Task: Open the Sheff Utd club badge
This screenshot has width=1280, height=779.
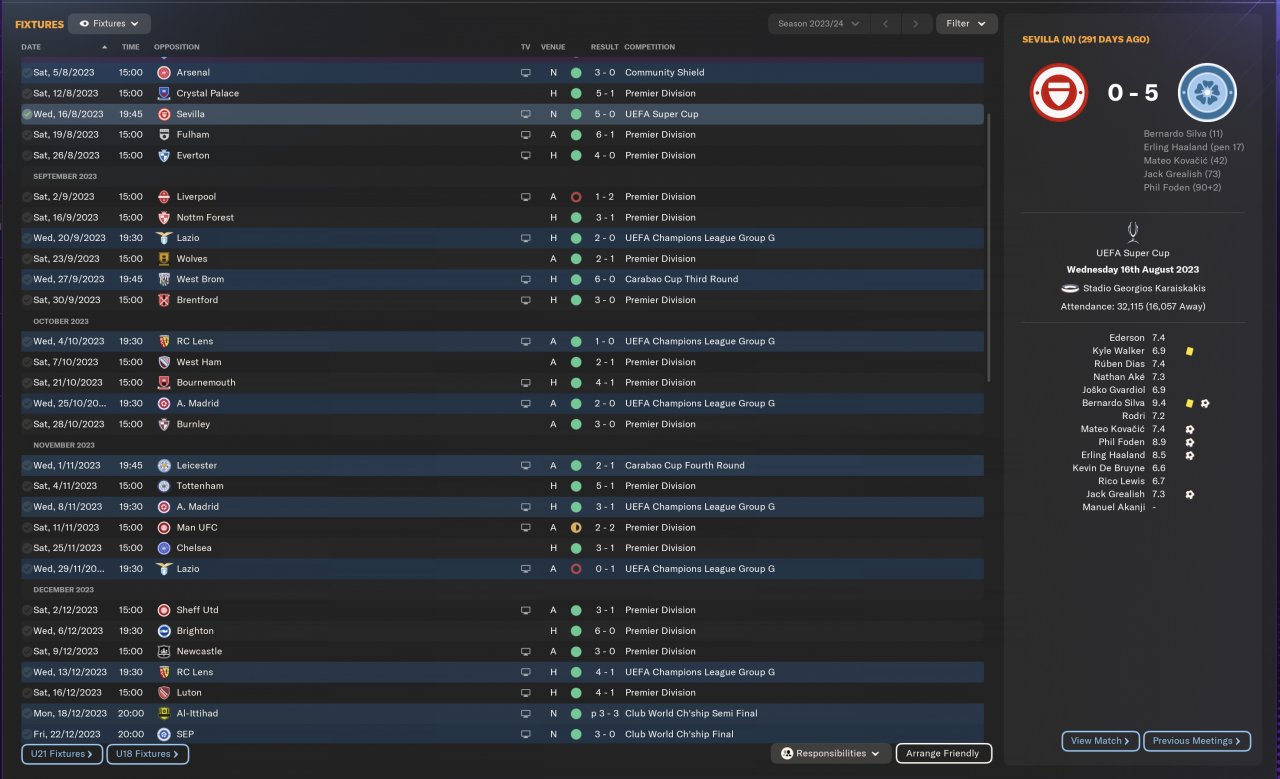Action: (164, 610)
